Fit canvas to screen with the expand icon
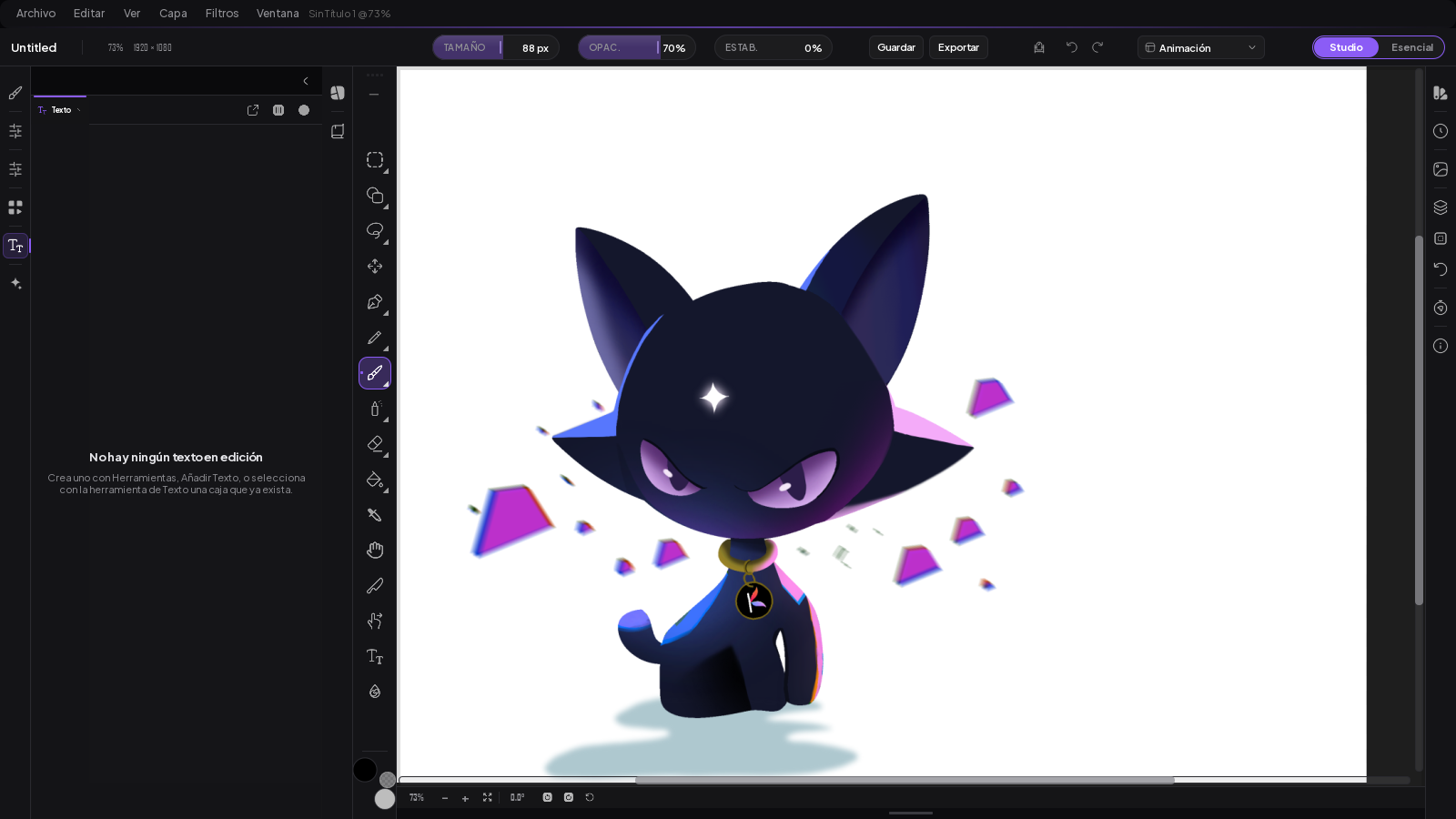Screen dimensions: 1456x819 tap(487, 797)
